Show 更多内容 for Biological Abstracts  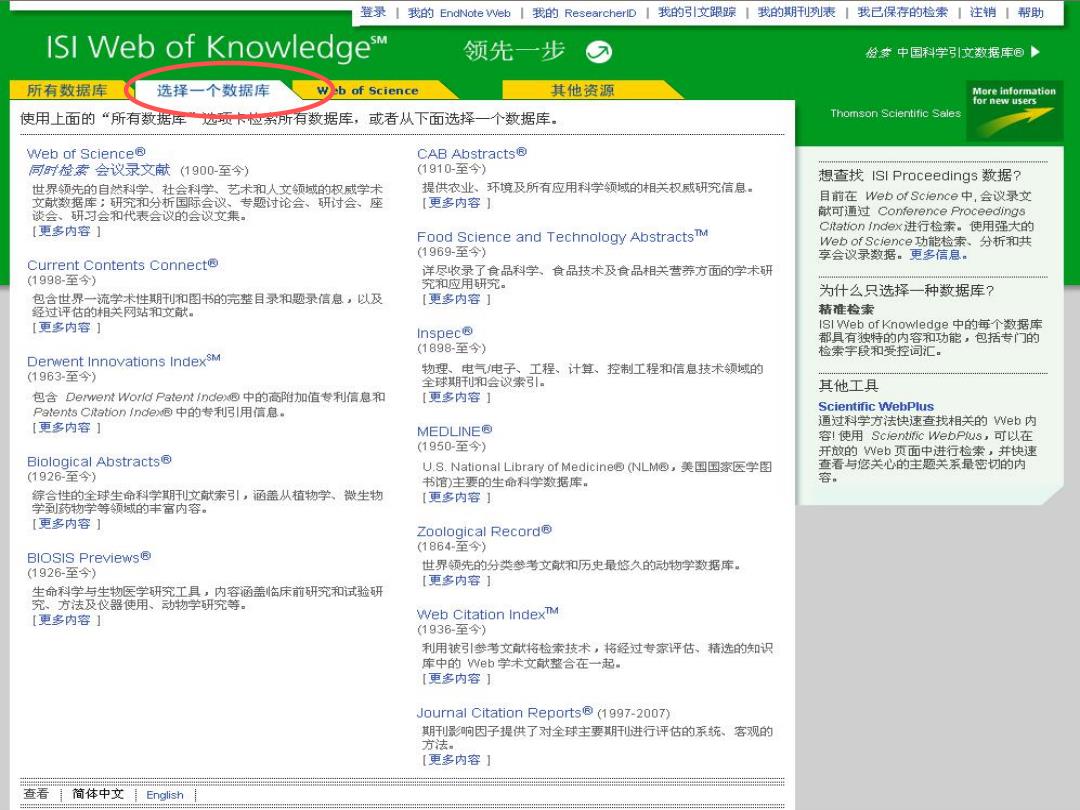click(x=65, y=524)
